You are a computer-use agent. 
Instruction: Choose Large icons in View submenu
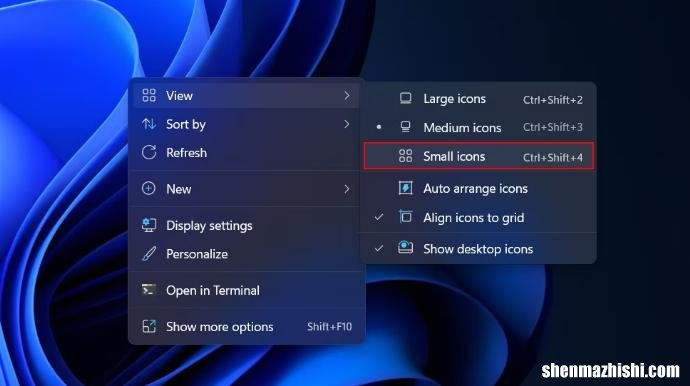point(478,99)
